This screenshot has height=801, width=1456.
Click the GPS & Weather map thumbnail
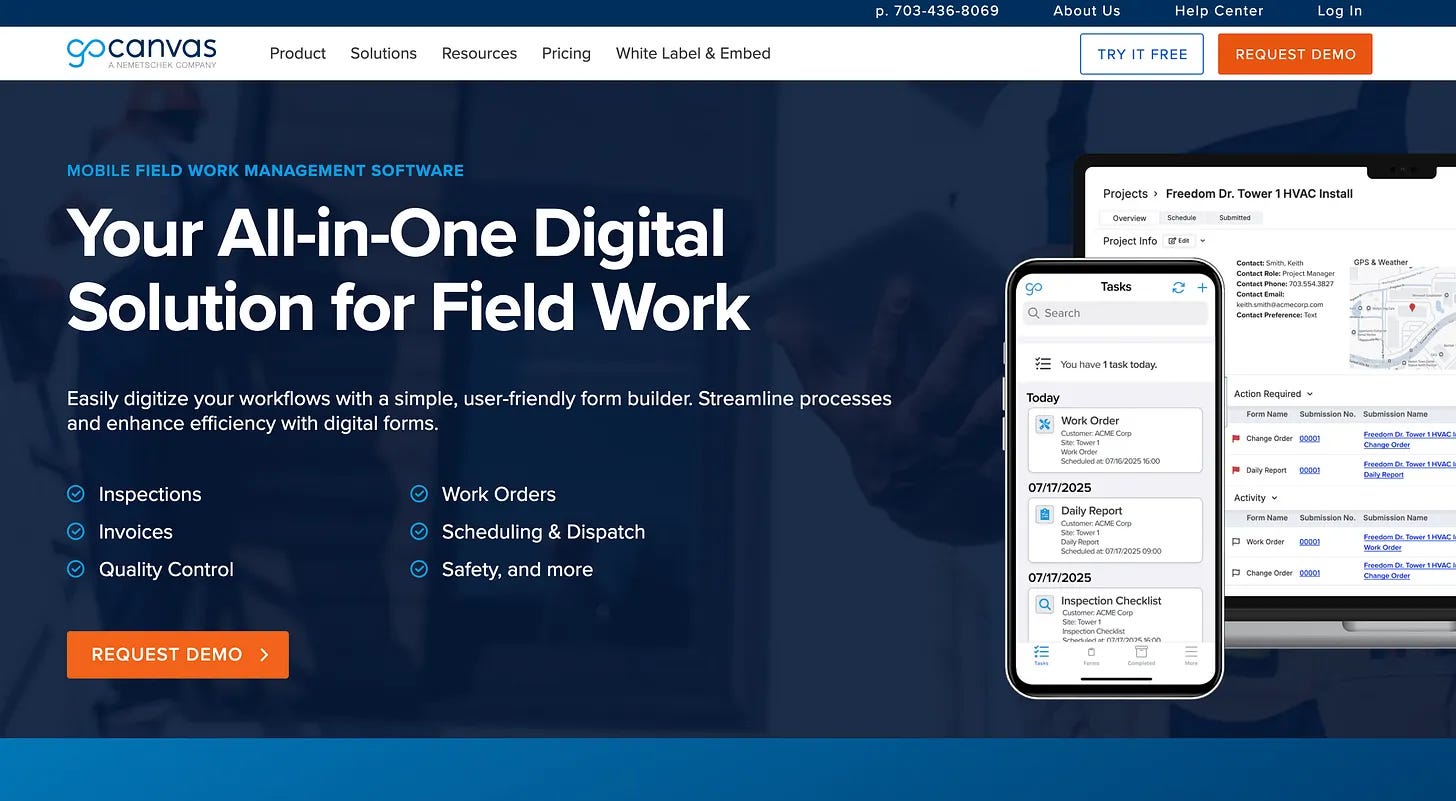coord(1403,319)
